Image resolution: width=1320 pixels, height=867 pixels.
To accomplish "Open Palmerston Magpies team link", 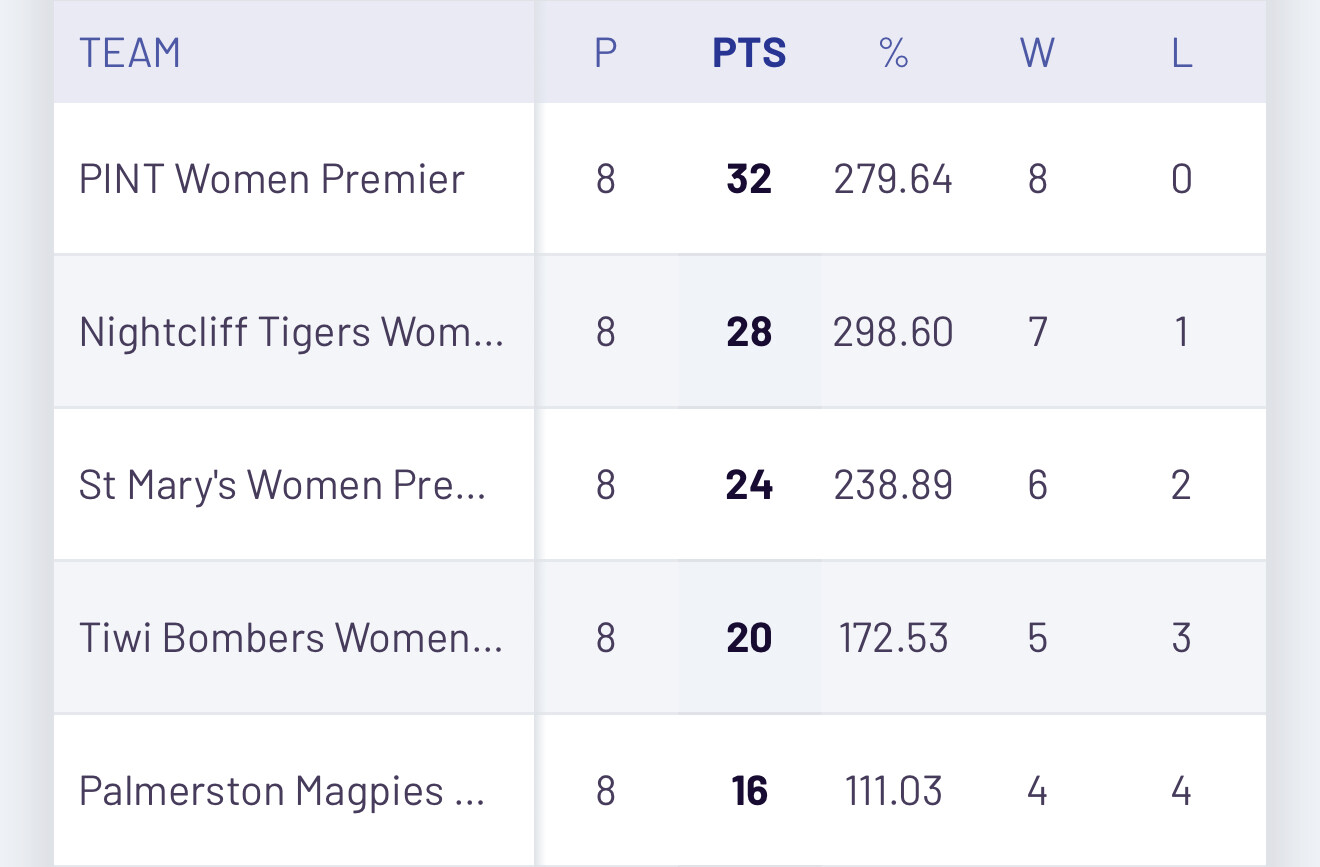I will pos(281,791).
